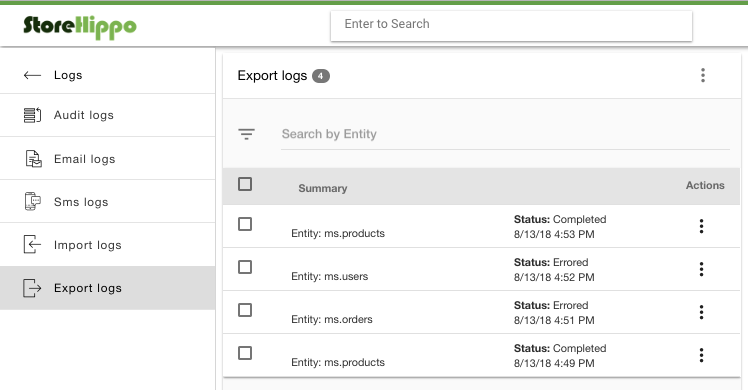This screenshot has height=390, width=748.
Task: Check the ms.products 4:53 PM row checkbox
Action: coord(245,224)
